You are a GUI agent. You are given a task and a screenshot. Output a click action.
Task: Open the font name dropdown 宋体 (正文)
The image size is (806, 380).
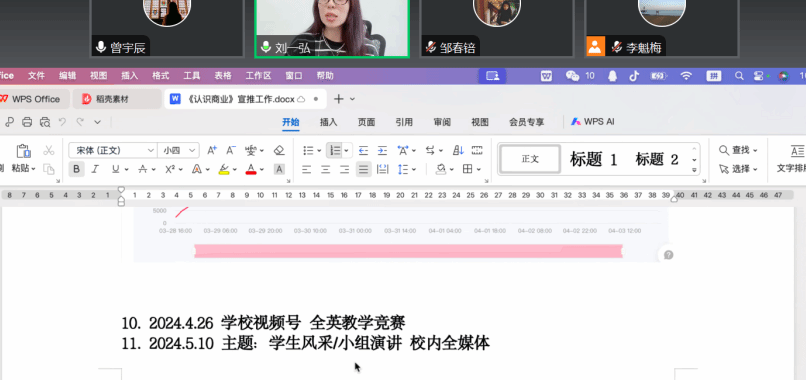[113, 150]
